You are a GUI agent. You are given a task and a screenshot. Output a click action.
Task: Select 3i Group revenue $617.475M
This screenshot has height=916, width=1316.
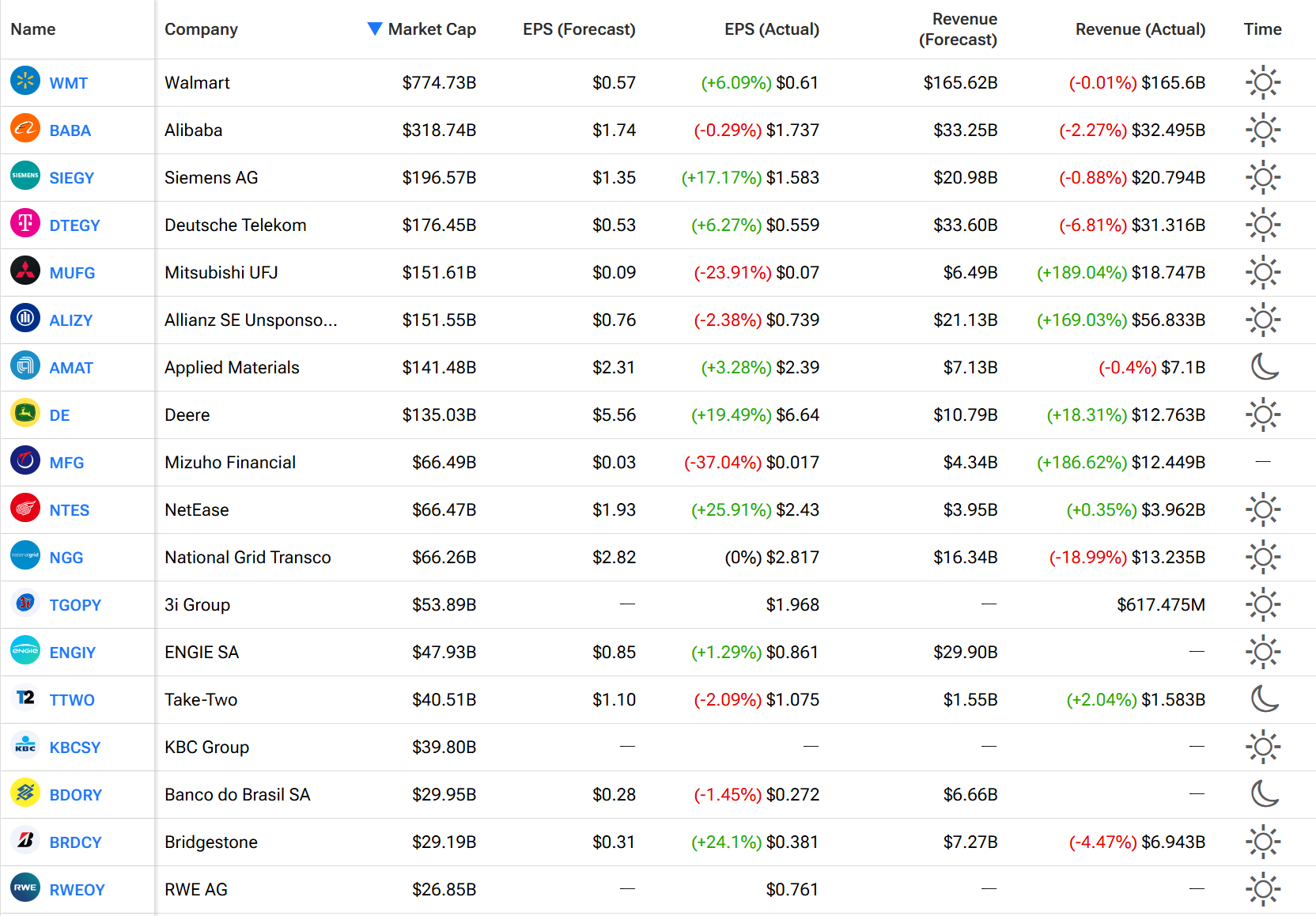pyautogui.click(x=1161, y=605)
